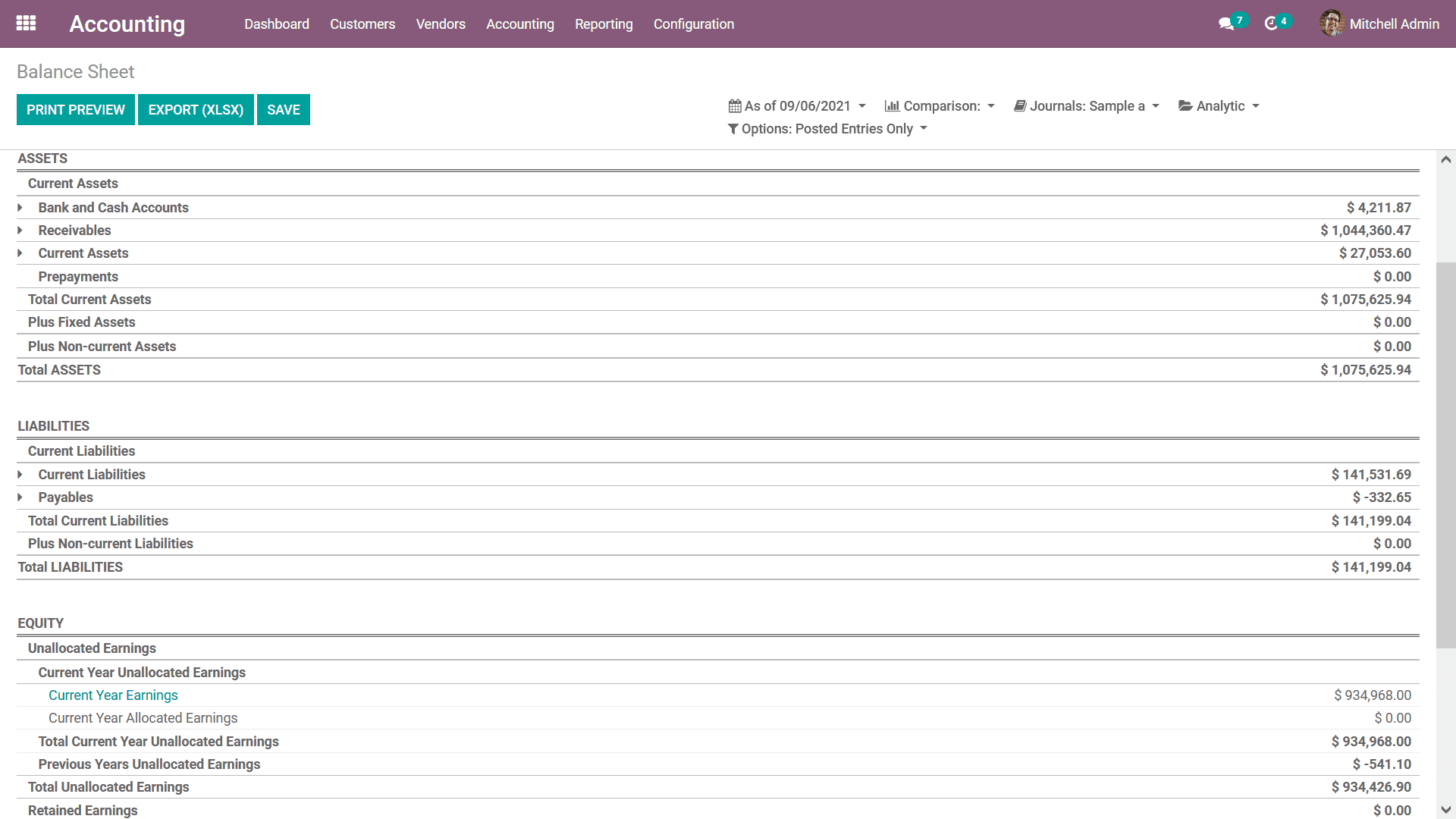Screen dimensions: 1456x819
Task: Open the Accounting menu item
Action: tap(520, 24)
